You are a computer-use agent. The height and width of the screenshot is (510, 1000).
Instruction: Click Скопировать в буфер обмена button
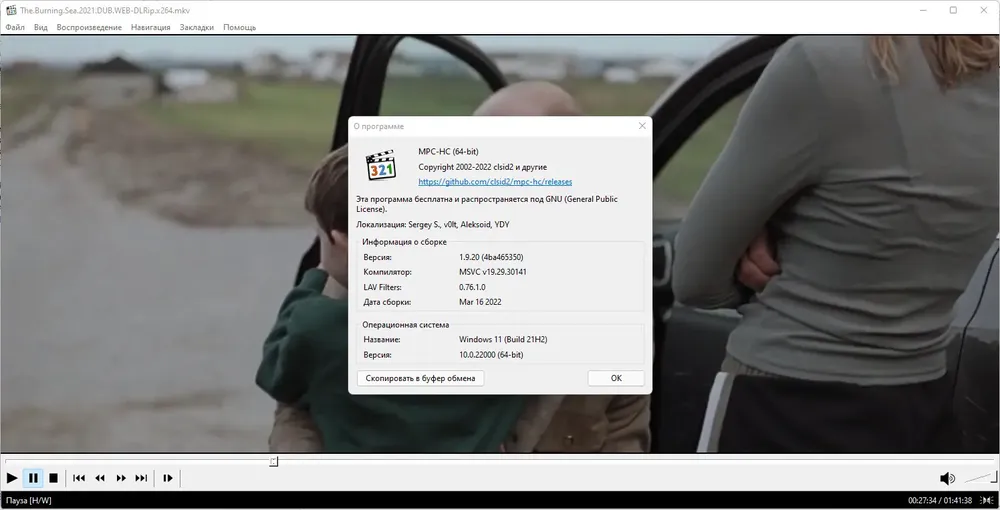tap(420, 378)
